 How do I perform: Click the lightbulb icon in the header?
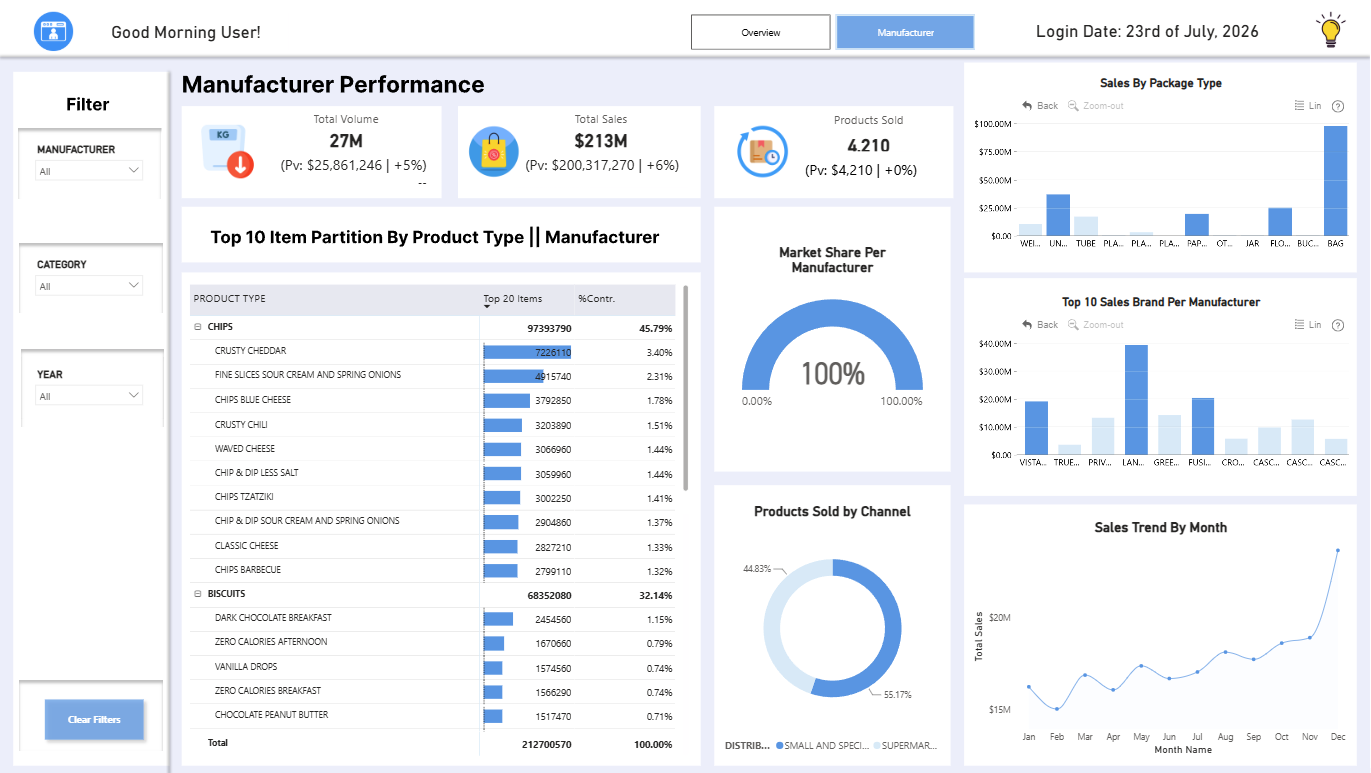1329,31
